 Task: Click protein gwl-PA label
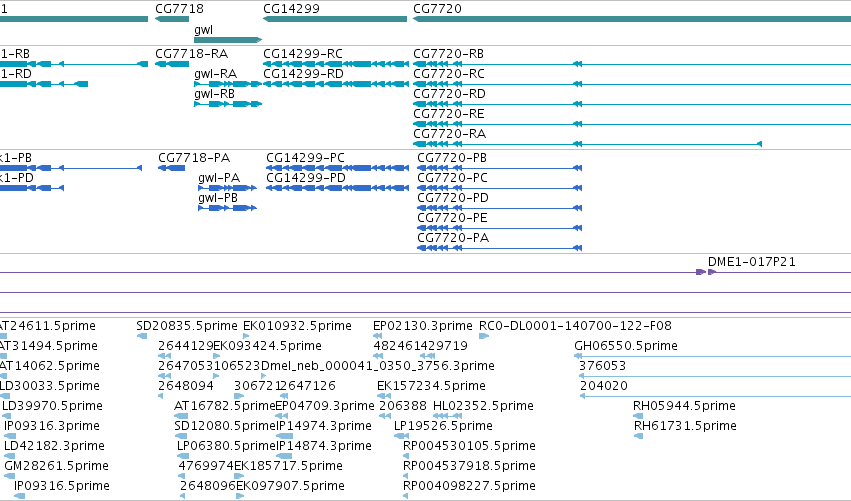tap(219, 178)
